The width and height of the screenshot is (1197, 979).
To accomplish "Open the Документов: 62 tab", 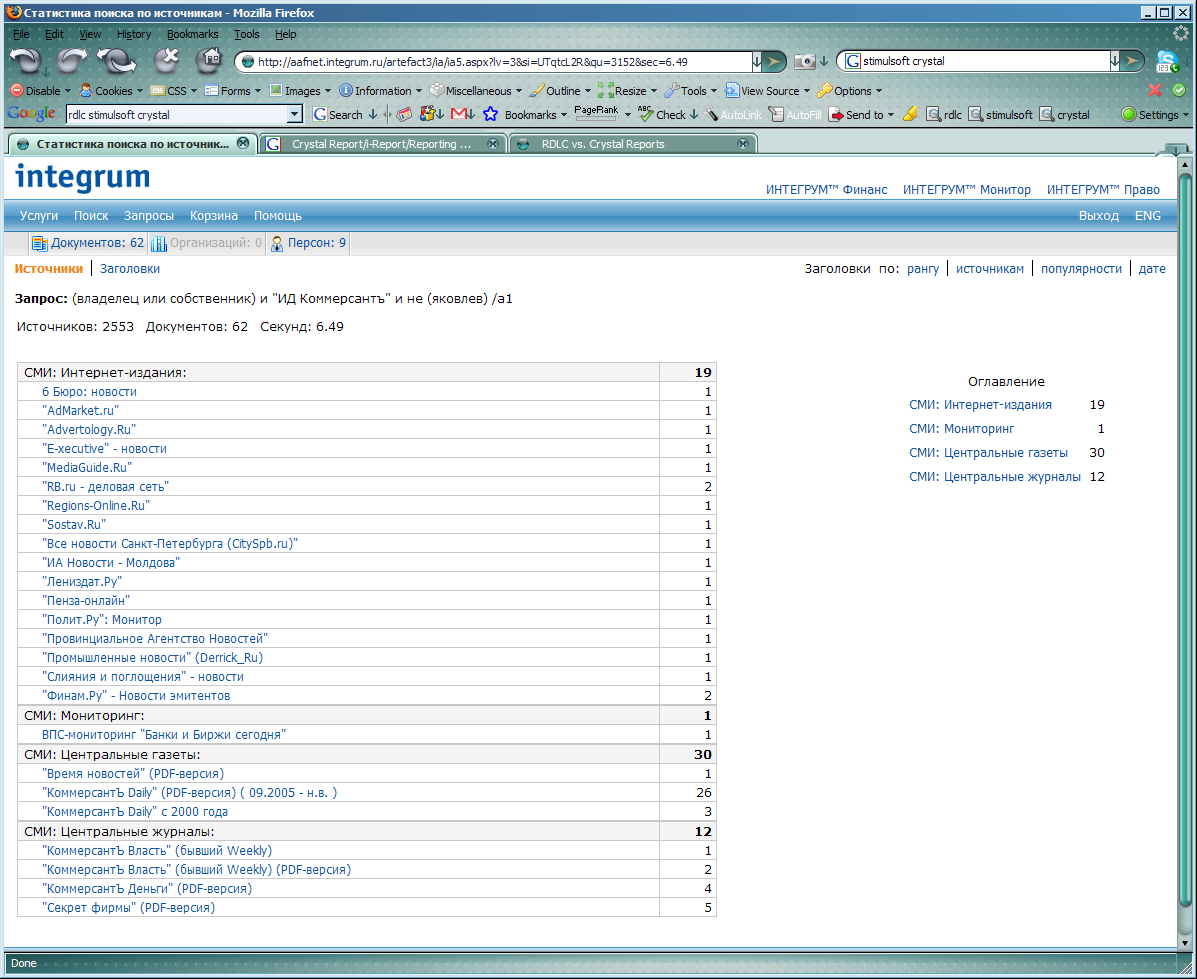I will (88, 243).
